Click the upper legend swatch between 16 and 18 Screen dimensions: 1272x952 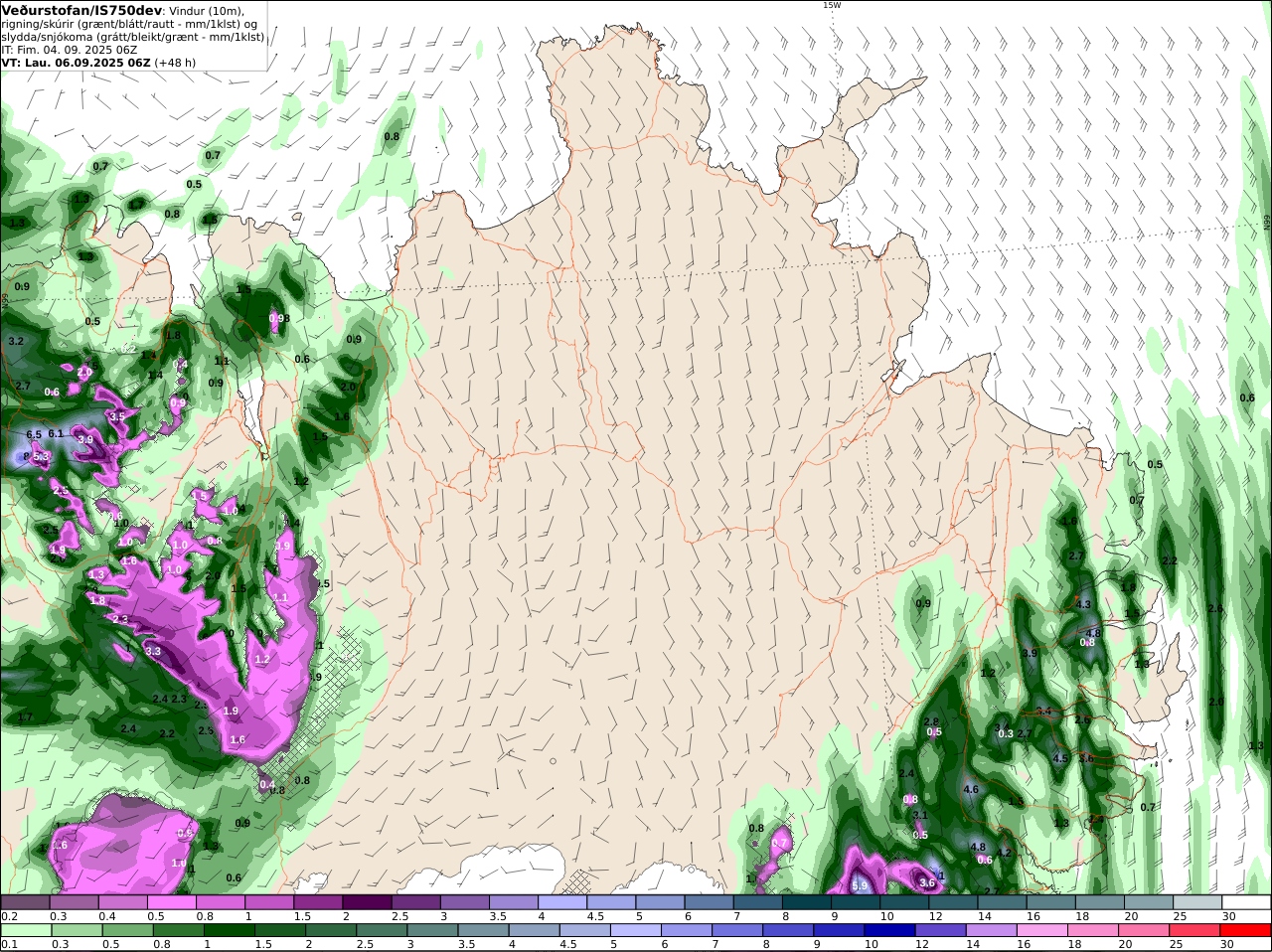1051,902
